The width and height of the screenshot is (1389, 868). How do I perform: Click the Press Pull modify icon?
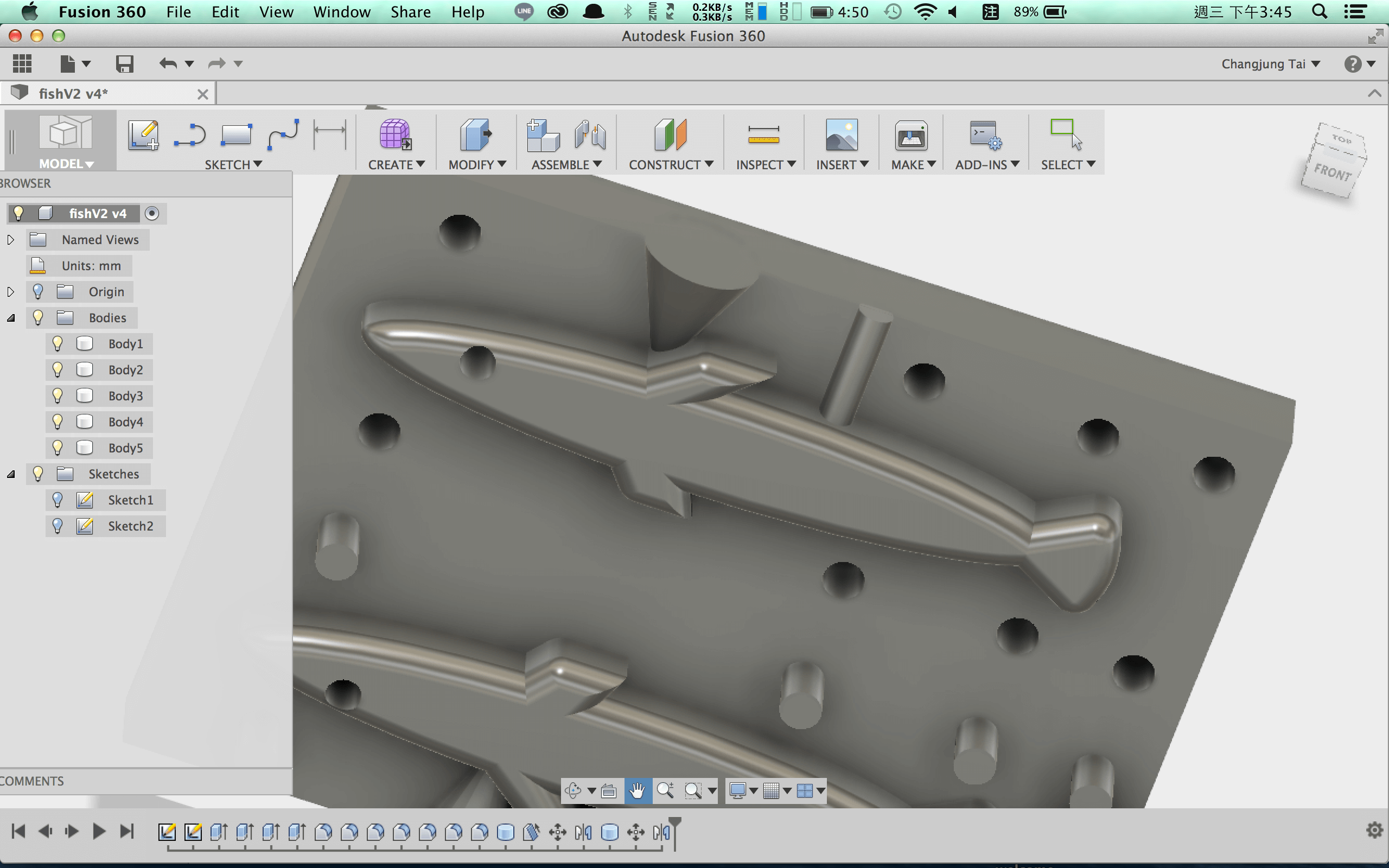coord(476,135)
